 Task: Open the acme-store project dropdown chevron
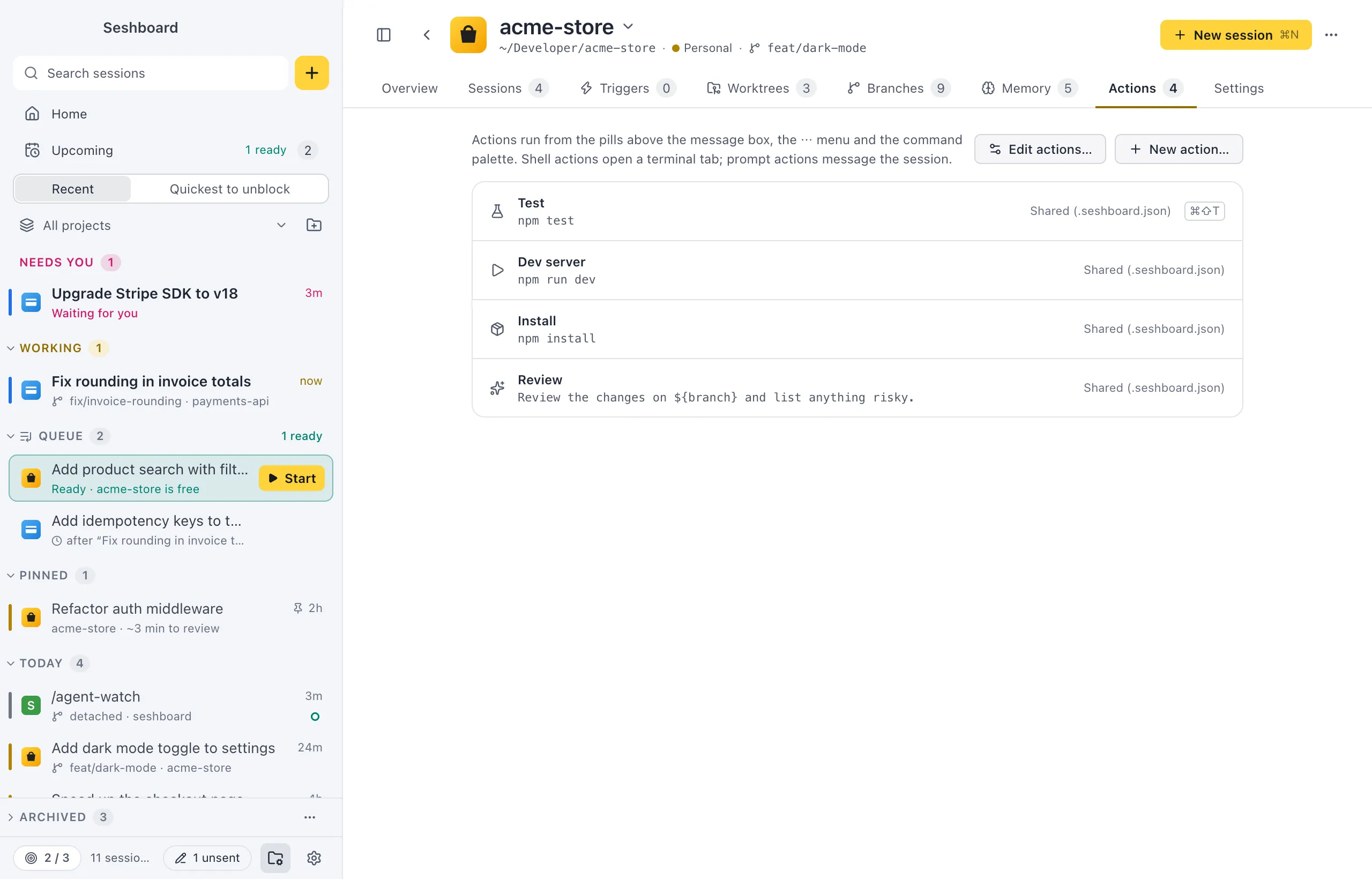pyautogui.click(x=628, y=26)
